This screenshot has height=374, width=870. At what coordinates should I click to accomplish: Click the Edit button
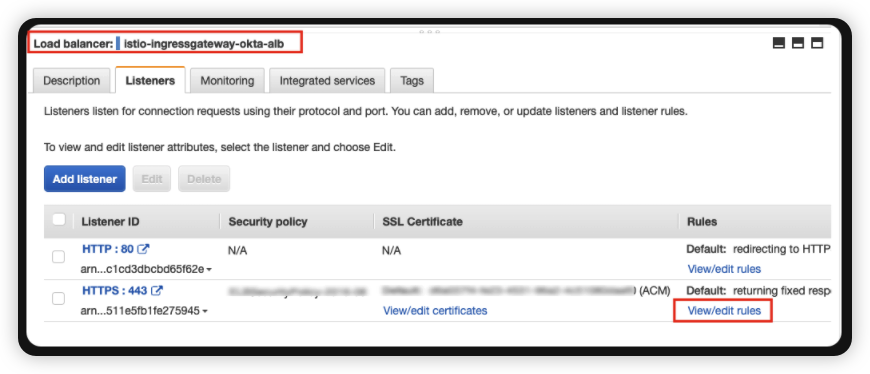[151, 179]
